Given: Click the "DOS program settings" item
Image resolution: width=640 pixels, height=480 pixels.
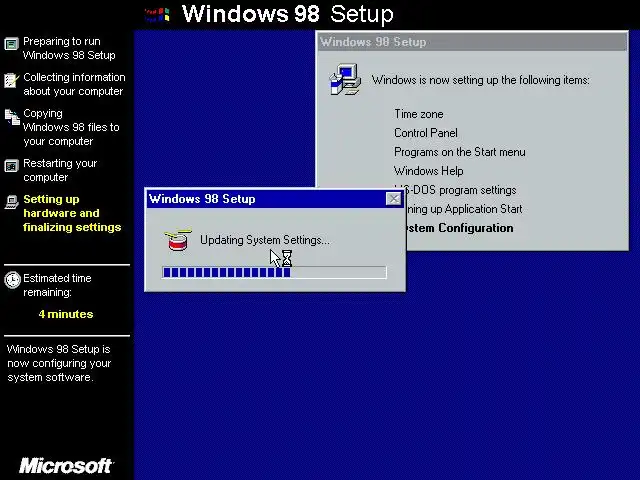Looking at the screenshot, I should pos(461,190).
